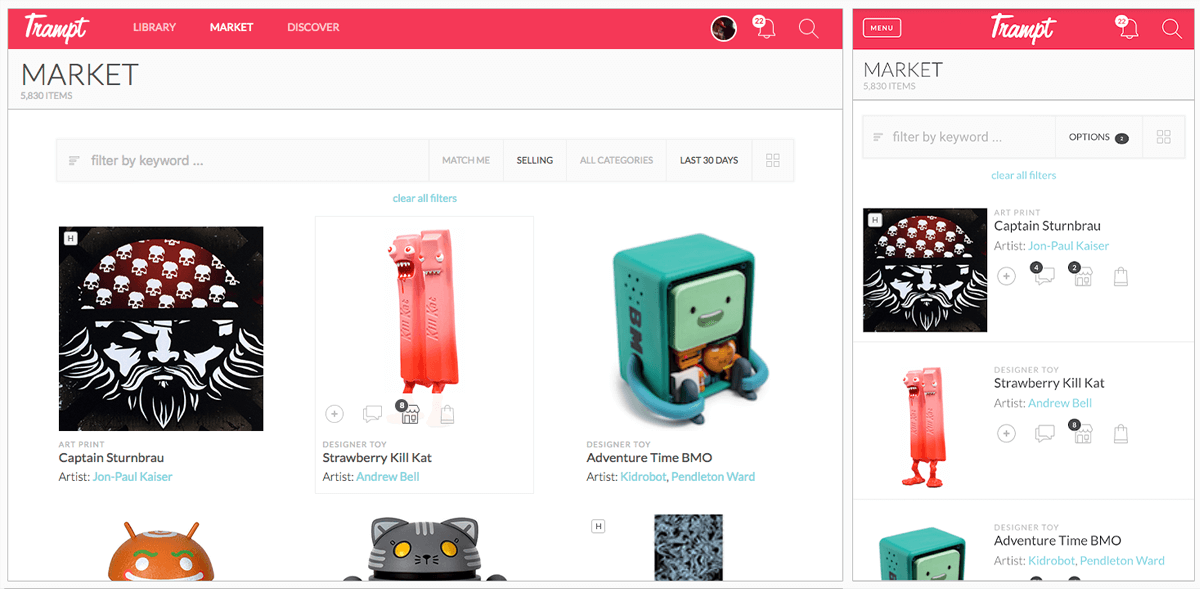Click H badge on desktop Captain Sturnbrau image
Screen dimensions: 1200x589
click(x=70, y=238)
